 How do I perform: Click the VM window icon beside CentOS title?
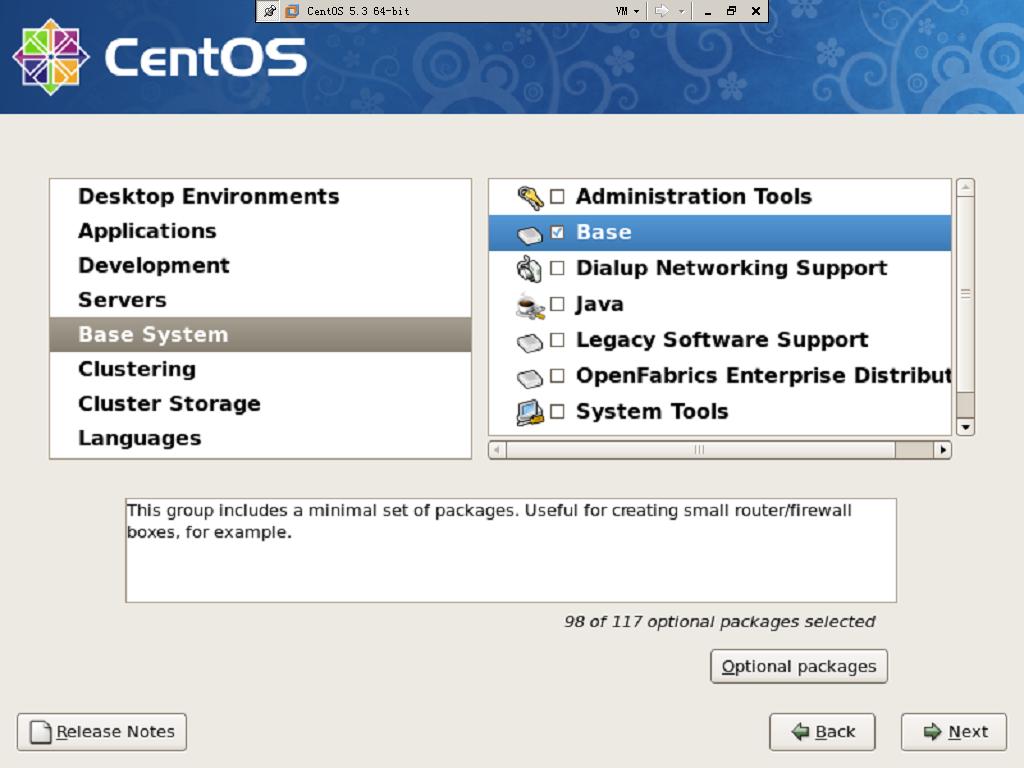coord(292,11)
